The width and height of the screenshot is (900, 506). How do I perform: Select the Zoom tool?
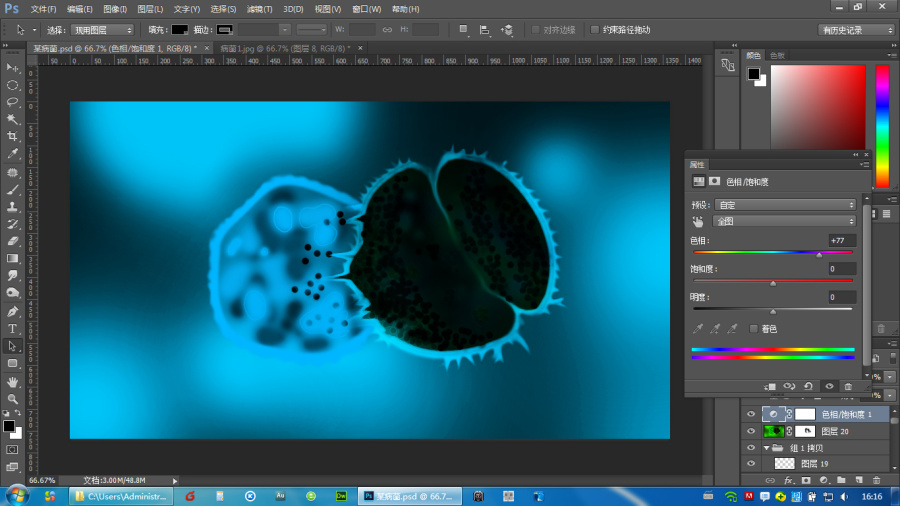click(12, 399)
